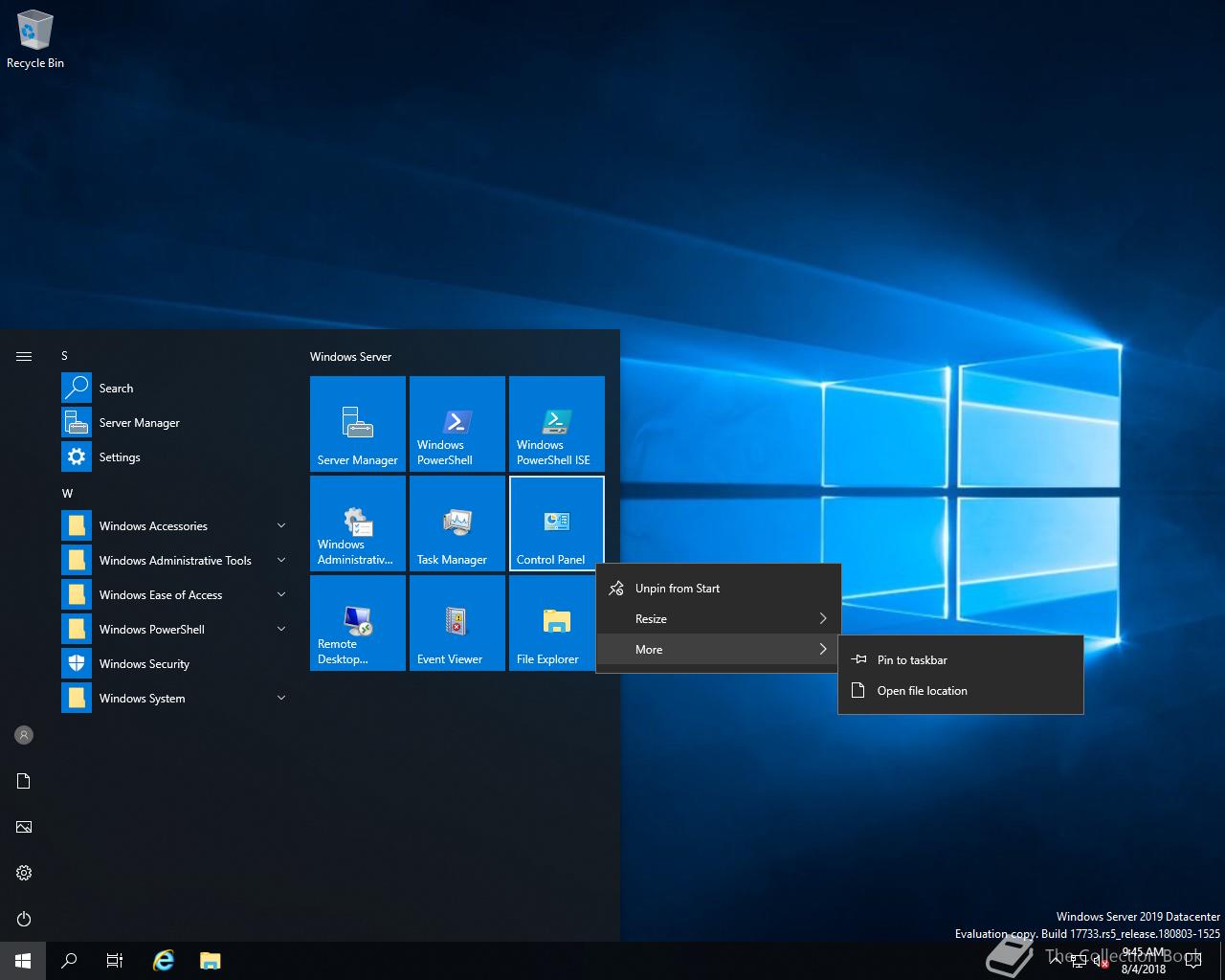Image resolution: width=1225 pixels, height=980 pixels.
Task: Open Windows Security from the app list
Action: pos(144,664)
